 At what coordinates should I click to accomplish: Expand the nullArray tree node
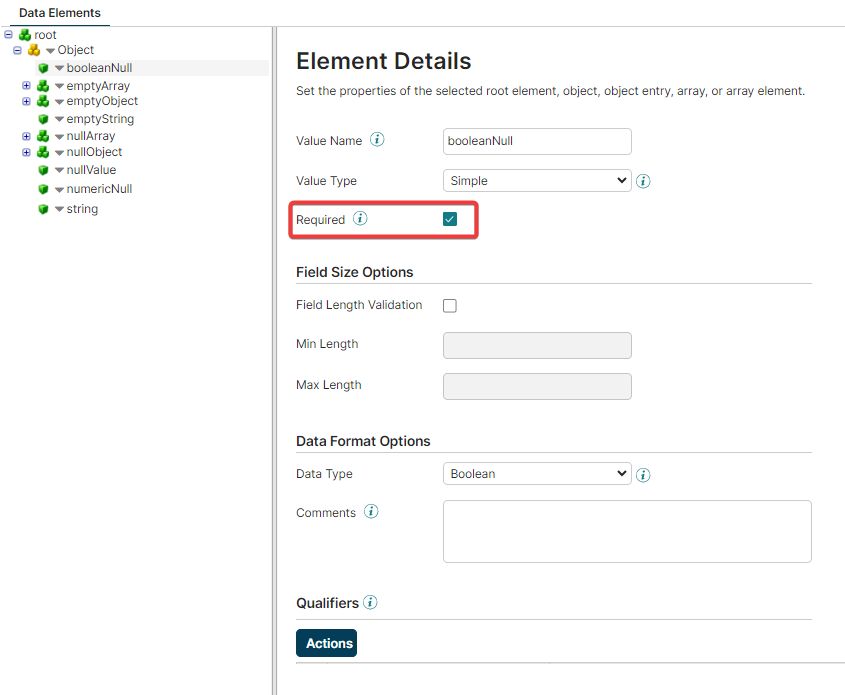(x=27, y=136)
